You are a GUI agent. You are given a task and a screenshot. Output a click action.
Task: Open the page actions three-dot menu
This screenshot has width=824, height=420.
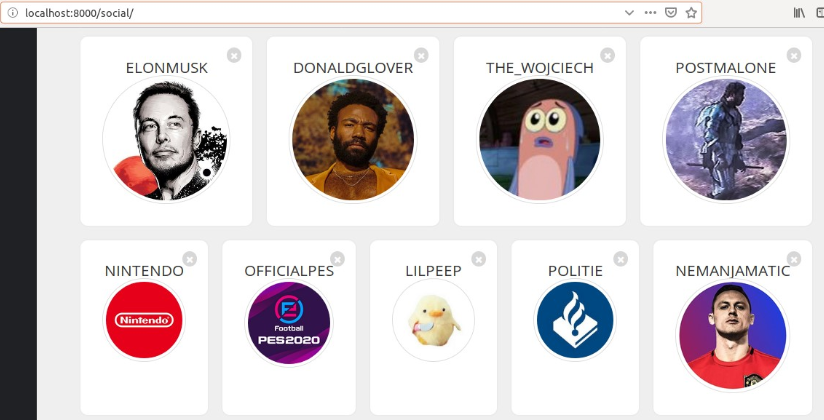click(650, 13)
